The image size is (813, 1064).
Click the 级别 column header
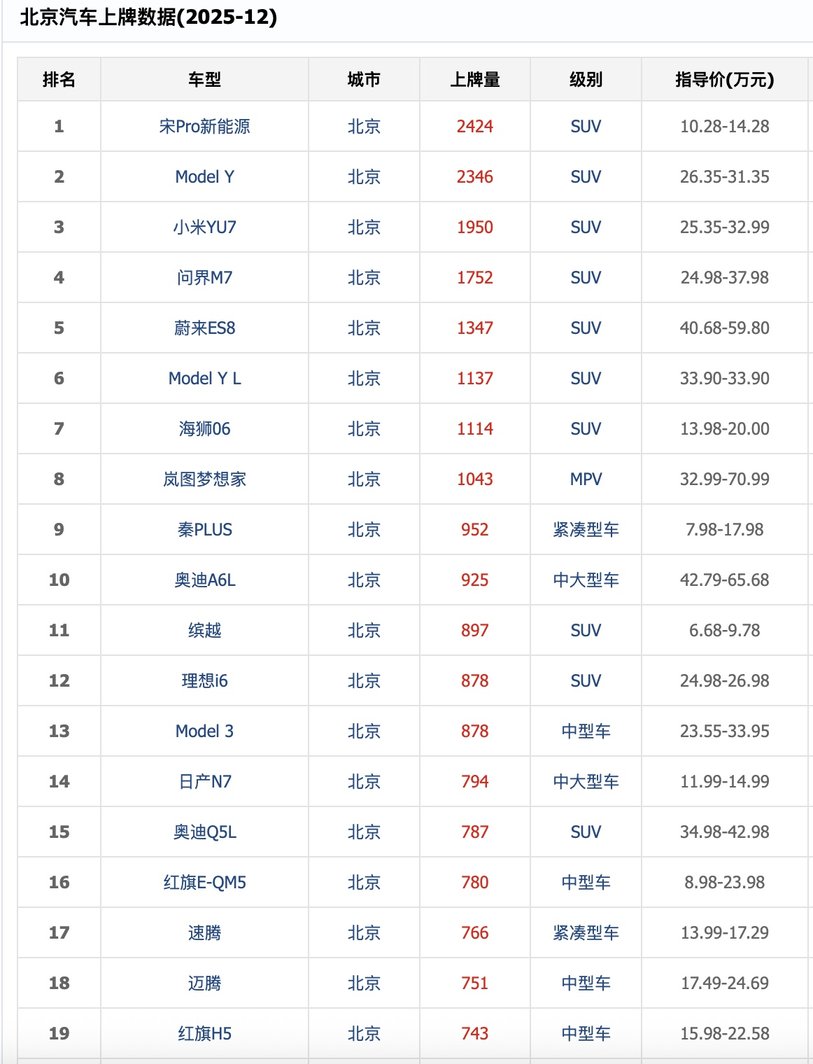click(x=586, y=80)
